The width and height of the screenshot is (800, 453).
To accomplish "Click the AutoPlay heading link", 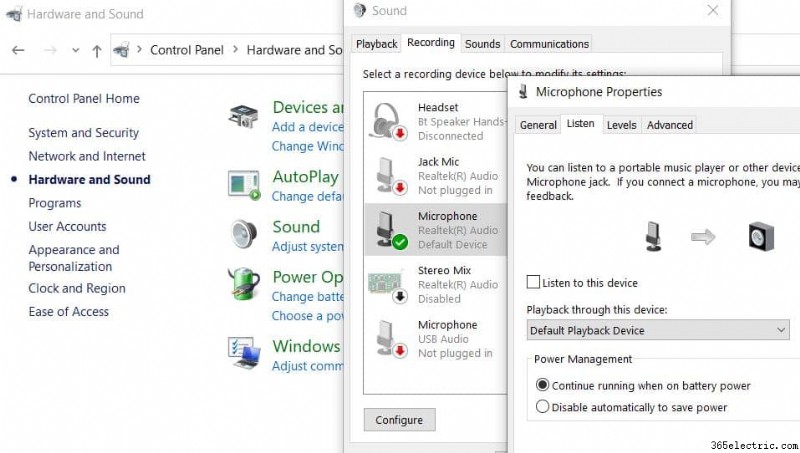I will pos(305,177).
